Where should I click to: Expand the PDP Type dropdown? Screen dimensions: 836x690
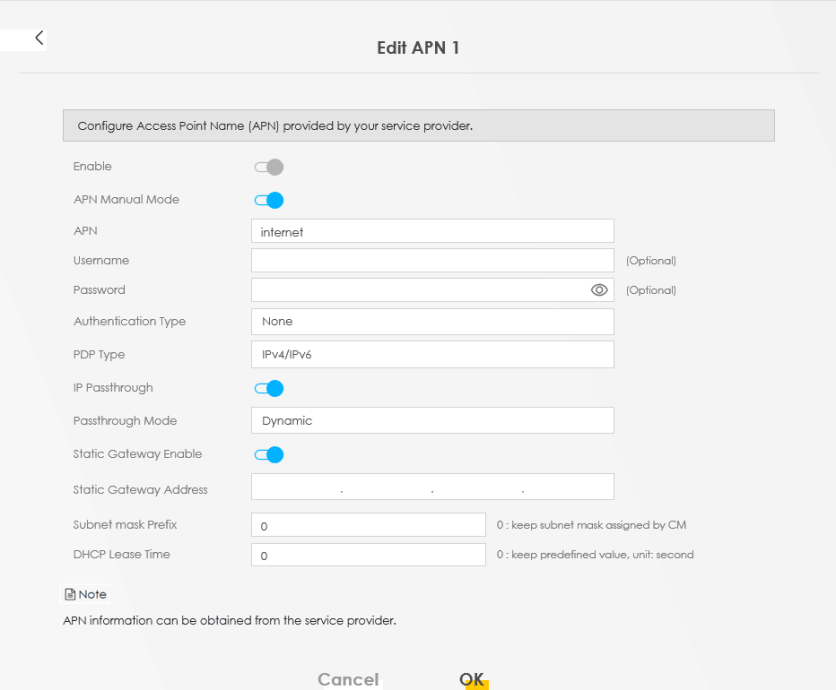[432, 355]
